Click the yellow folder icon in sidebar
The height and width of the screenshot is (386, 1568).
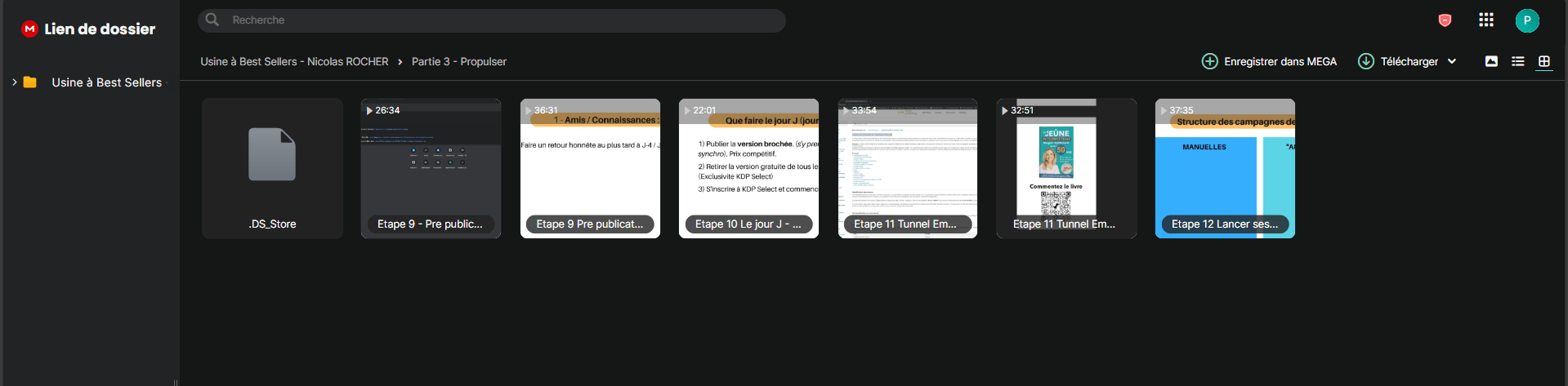pos(30,82)
